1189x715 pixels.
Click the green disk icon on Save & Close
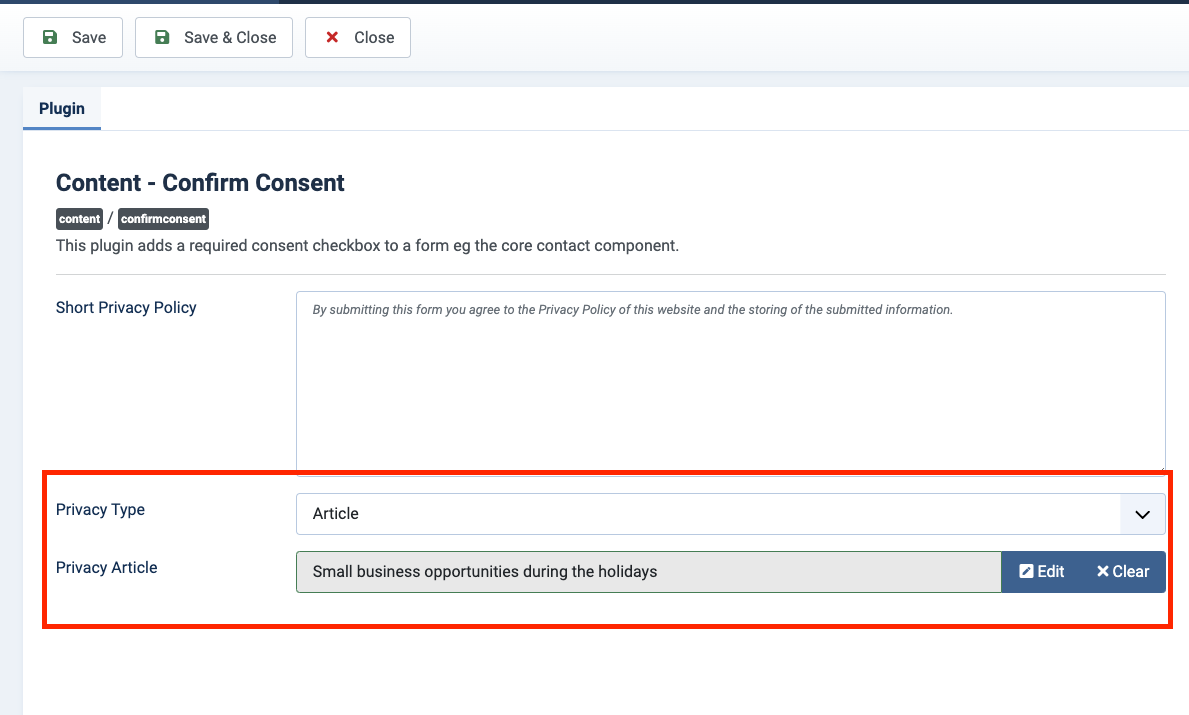pos(162,38)
